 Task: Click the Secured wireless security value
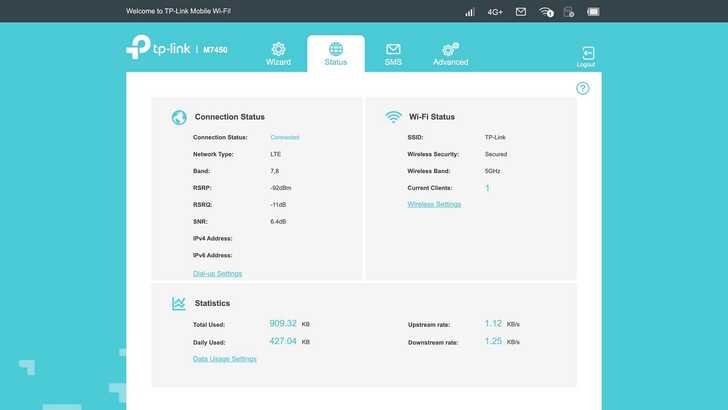496,154
